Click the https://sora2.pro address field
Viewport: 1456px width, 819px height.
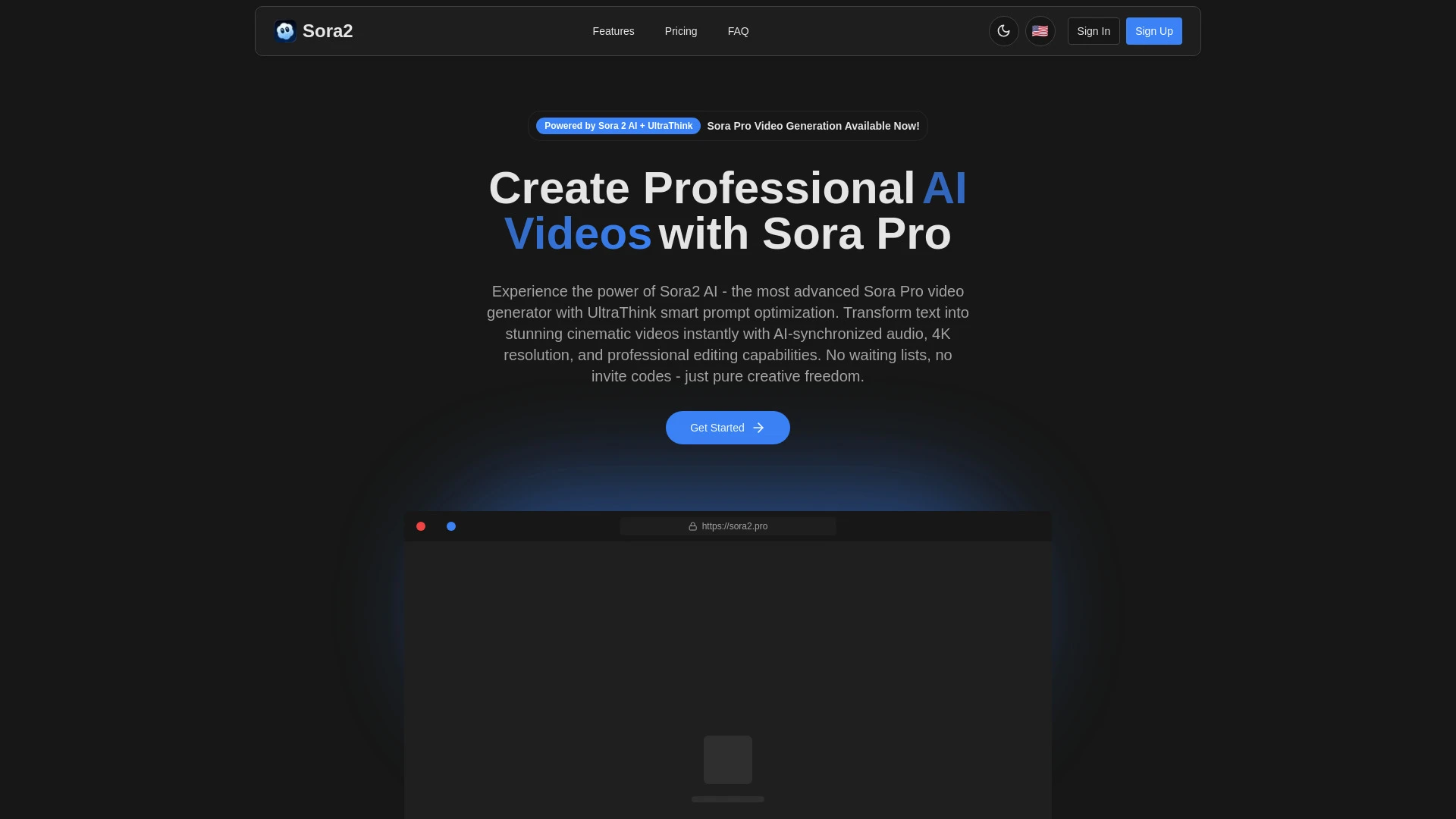tap(727, 526)
